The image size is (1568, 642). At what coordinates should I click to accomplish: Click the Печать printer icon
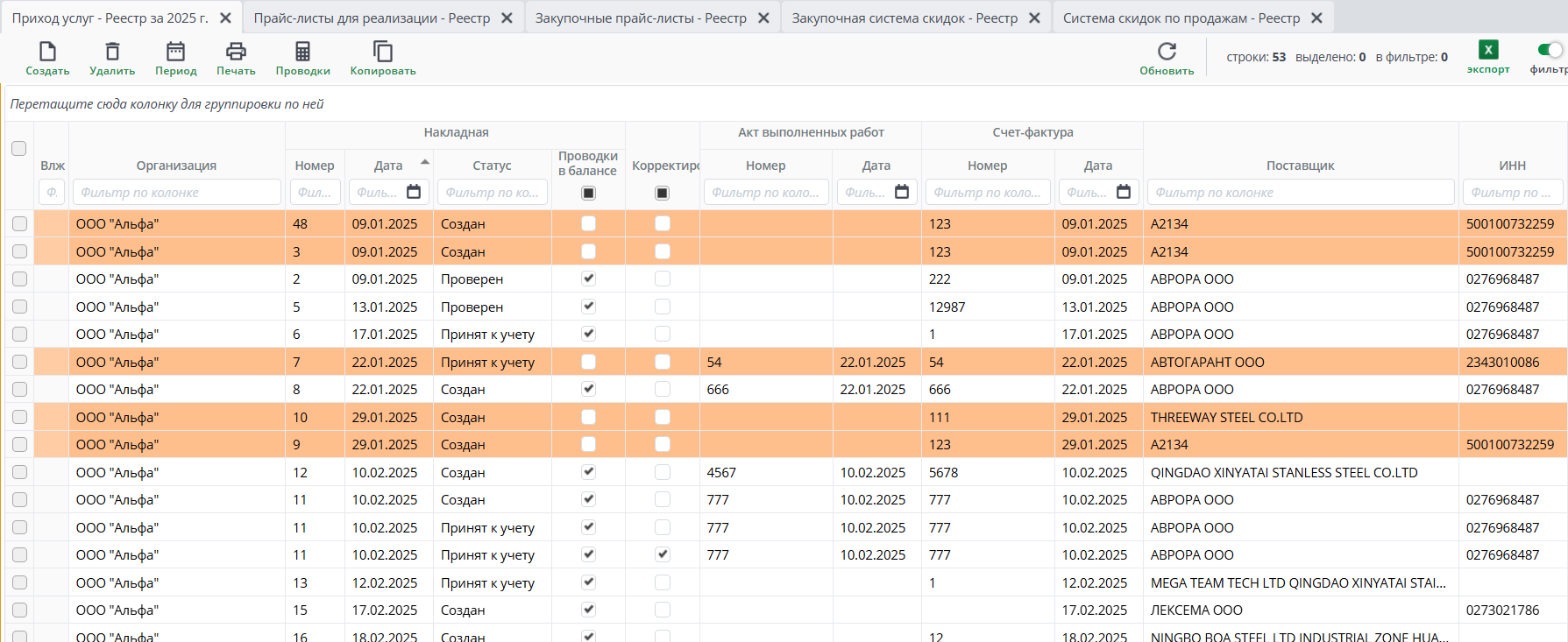236,52
